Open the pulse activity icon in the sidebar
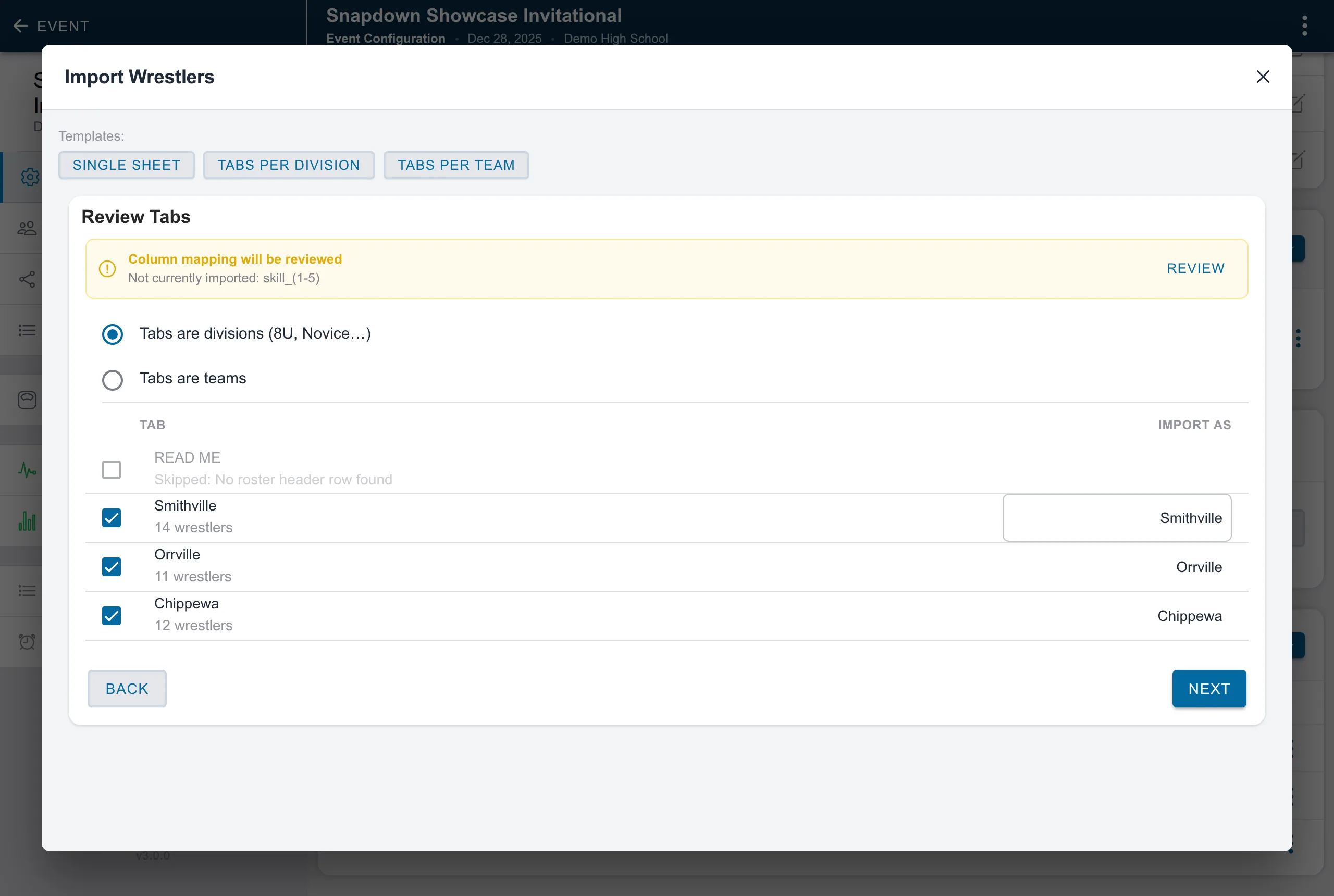This screenshot has width=1334, height=896. [x=27, y=470]
